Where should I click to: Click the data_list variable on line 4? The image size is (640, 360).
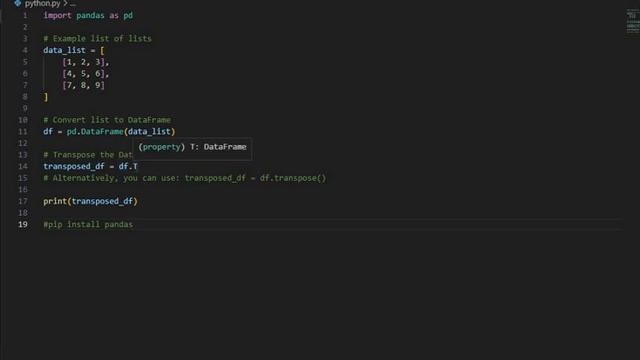(64, 50)
